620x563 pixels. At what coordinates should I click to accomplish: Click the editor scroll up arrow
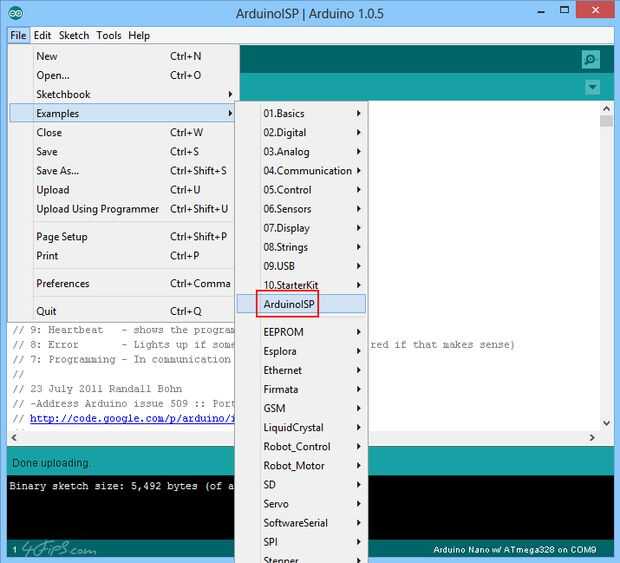[x=606, y=108]
